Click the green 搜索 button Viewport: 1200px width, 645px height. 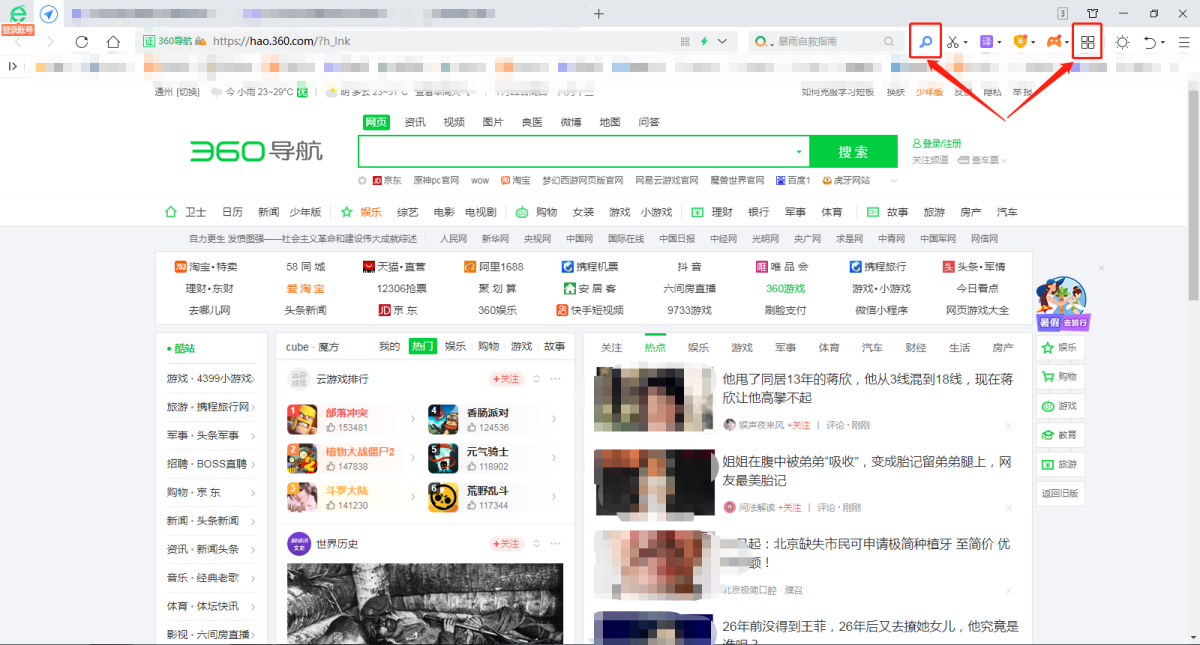tap(853, 152)
